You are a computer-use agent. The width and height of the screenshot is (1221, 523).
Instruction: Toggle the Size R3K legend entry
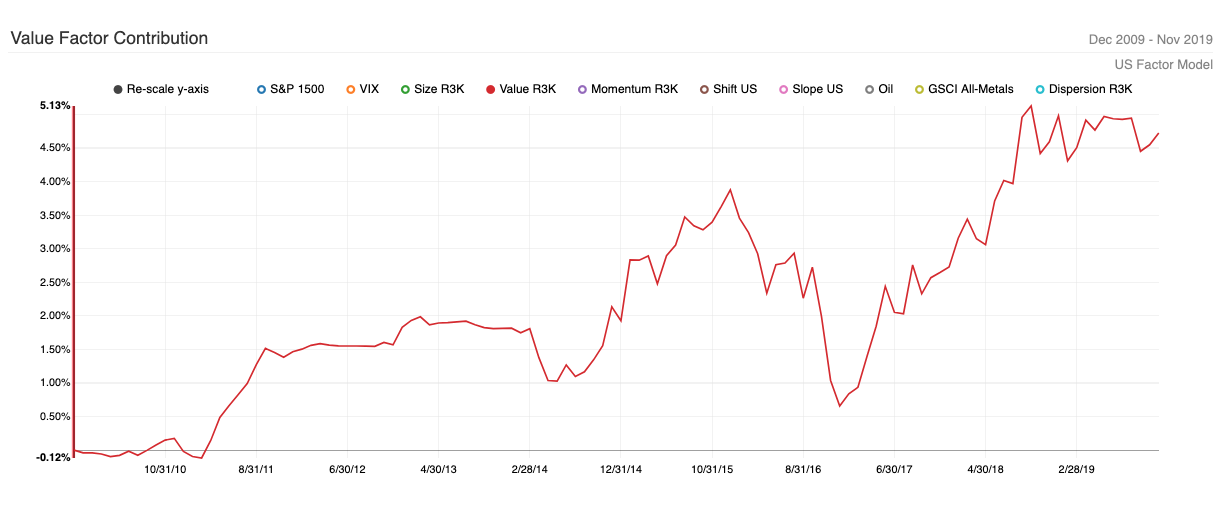[x=432, y=89]
